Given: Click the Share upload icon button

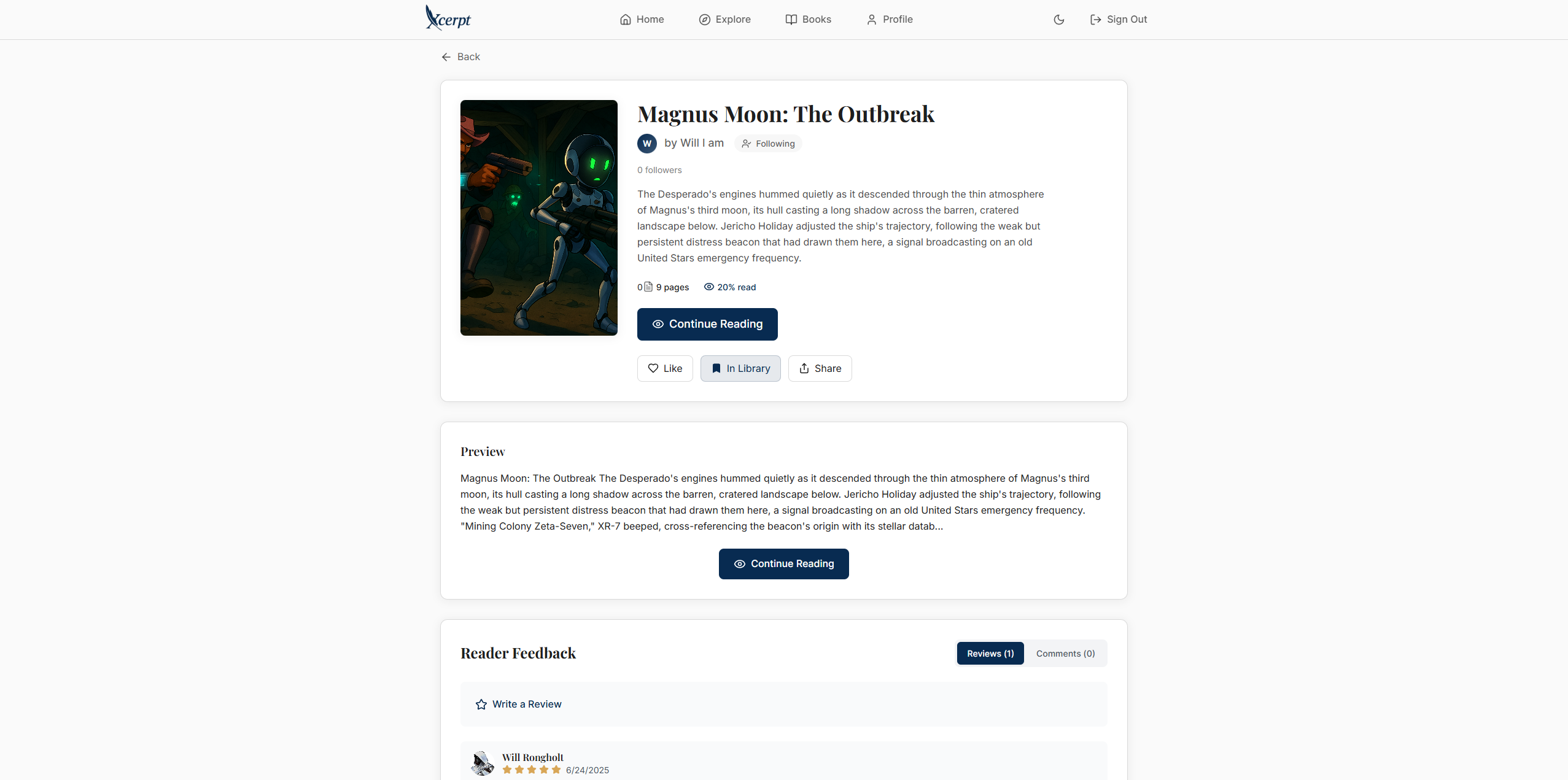Looking at the screenshot, I should [x=820, y=369].
